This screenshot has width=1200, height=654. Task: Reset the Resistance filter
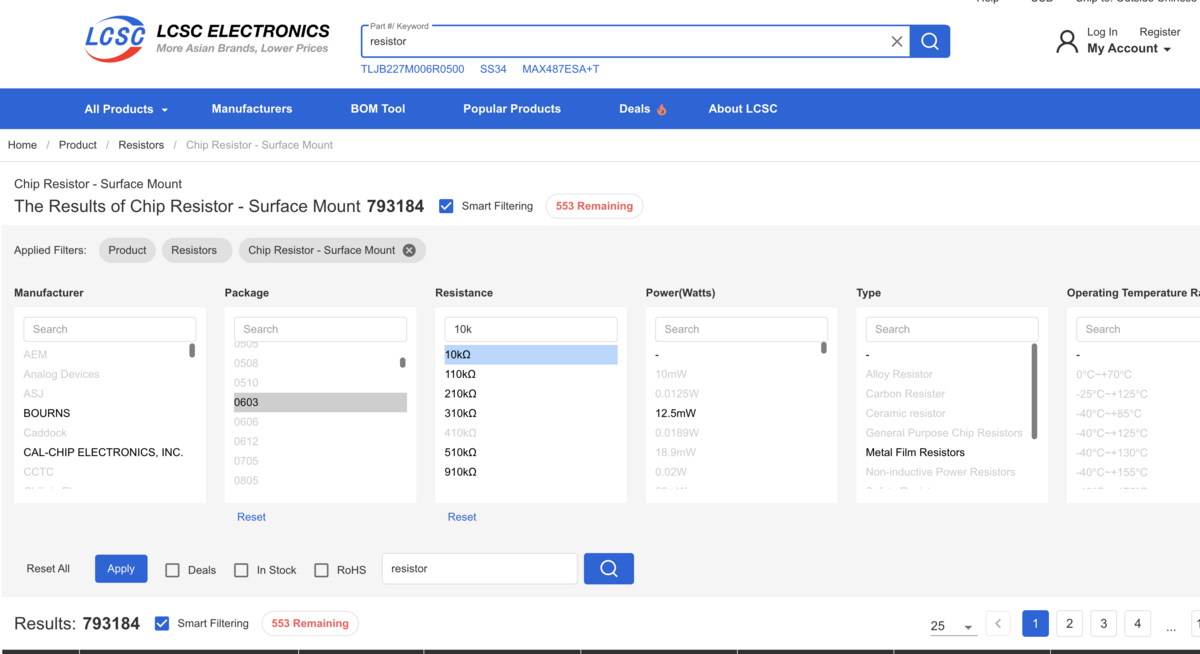coord(462,517)
